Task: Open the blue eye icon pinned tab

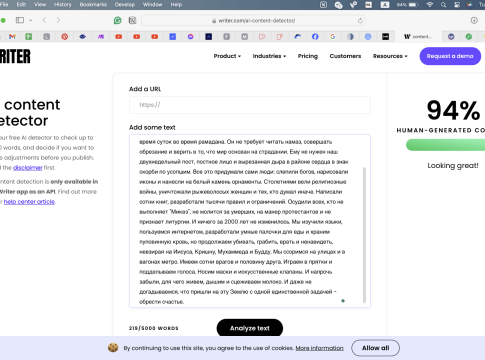Action: pyautogui.click(x=83, y=37)
